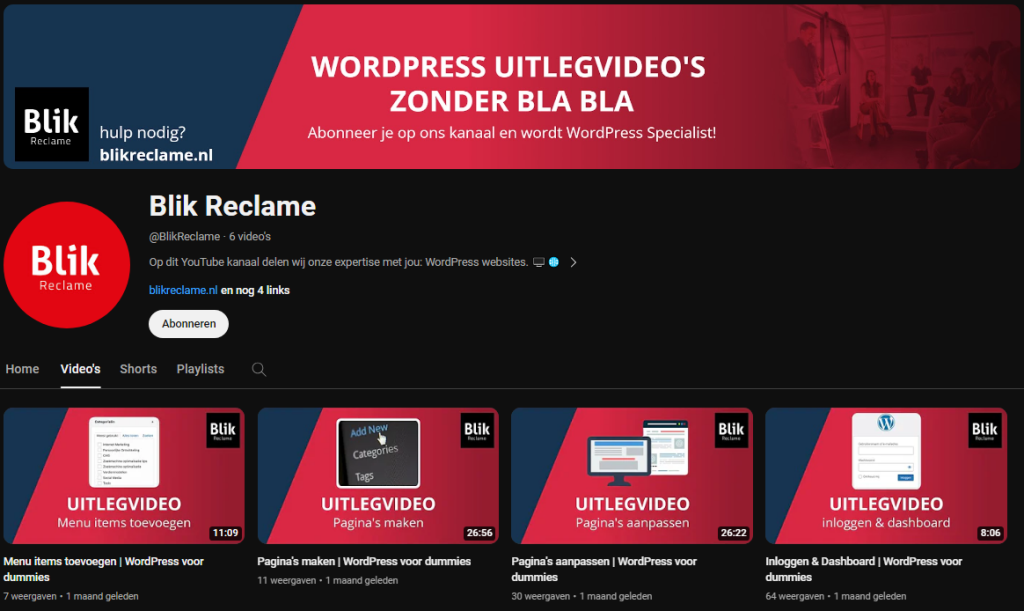
Task: Click the title 'Pagina's maken | WordPress voor dummies'
Action: 364,562
